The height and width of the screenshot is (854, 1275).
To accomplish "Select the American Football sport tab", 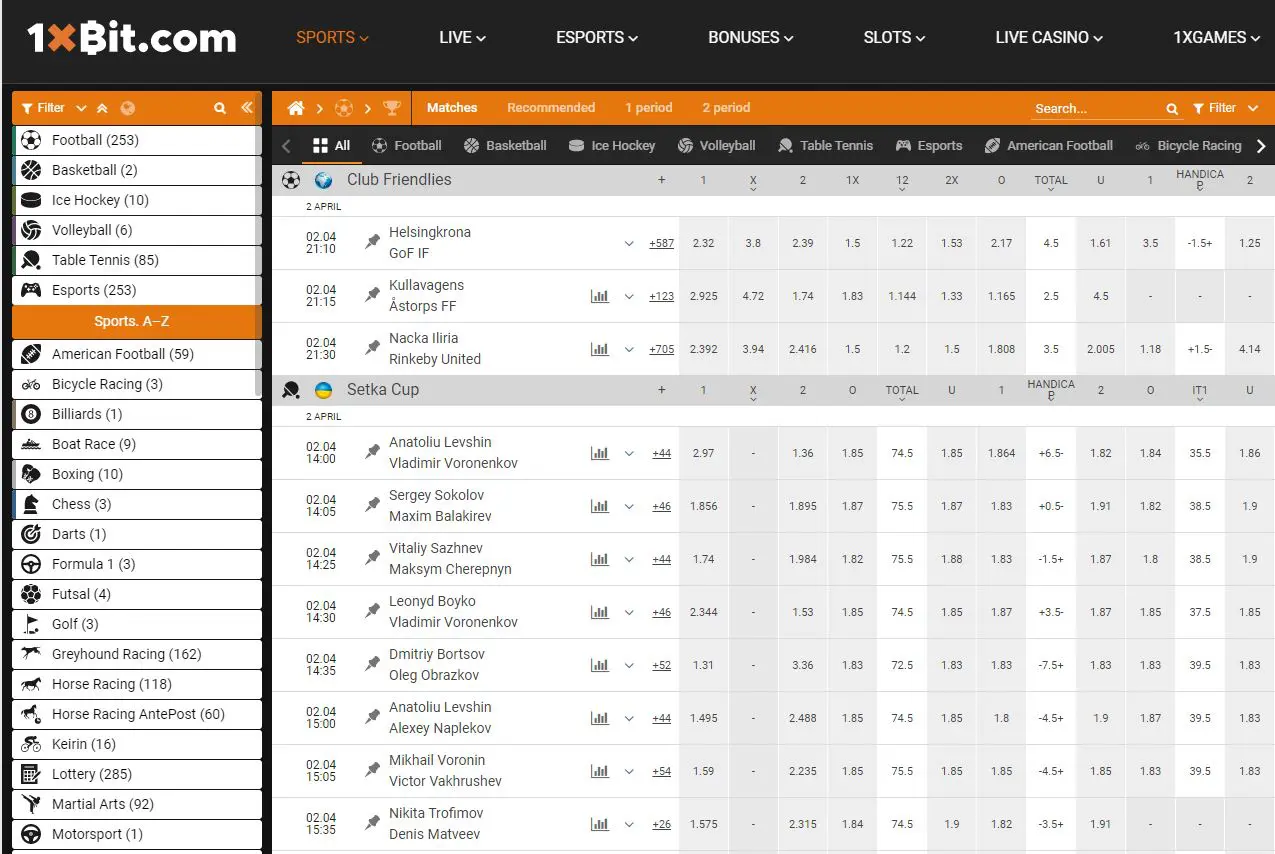I will pyautogui.click(x=1049, y=145).
